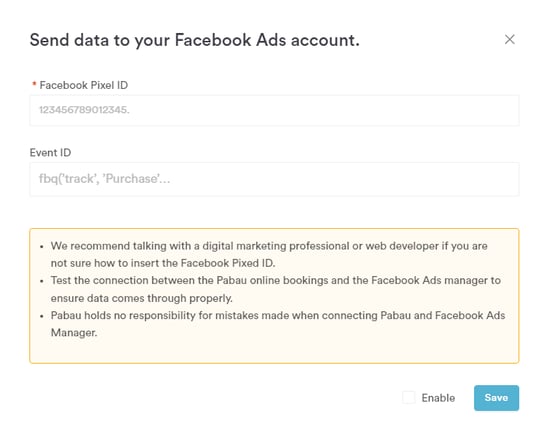Click the 'Test the connection between' notice line
548x426 pixels.
pos(275,281)
